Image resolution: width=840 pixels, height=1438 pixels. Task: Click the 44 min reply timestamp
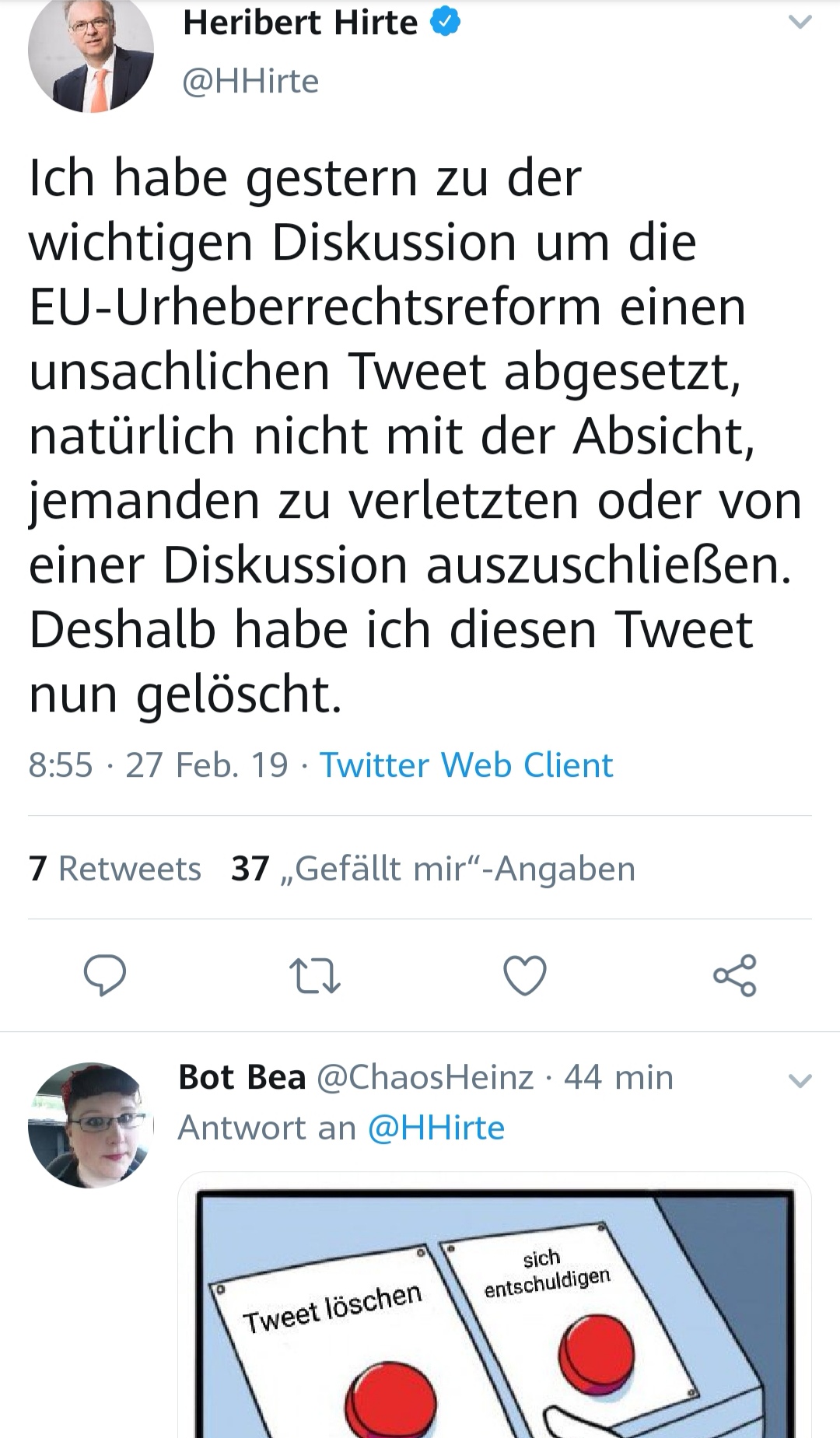618,1077
